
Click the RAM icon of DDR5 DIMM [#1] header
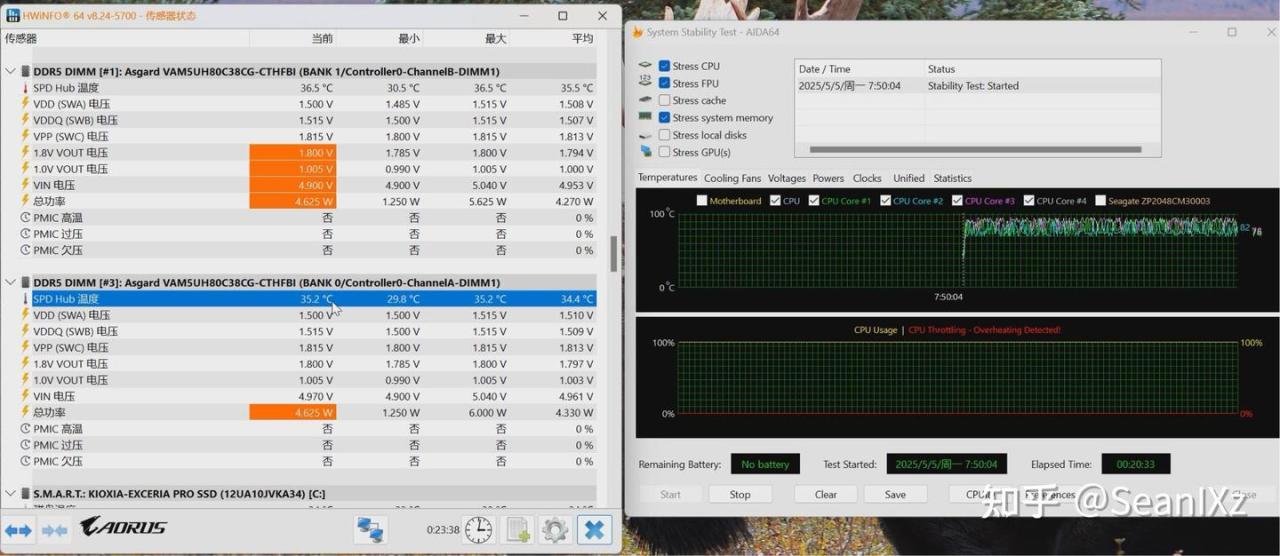(24, 72)
